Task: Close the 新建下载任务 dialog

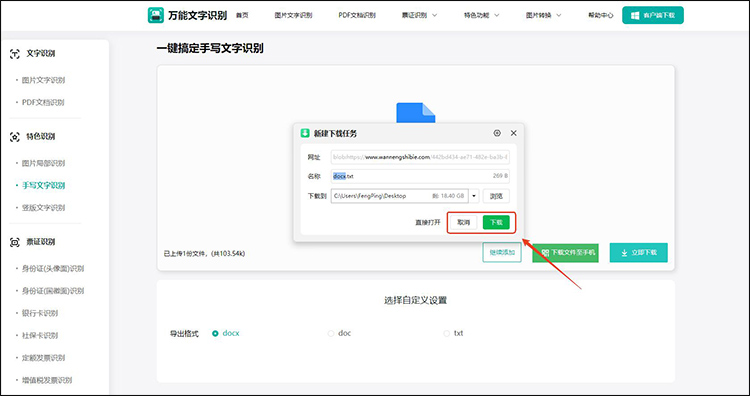Action: pyautogui.click(x=513, y=133)
